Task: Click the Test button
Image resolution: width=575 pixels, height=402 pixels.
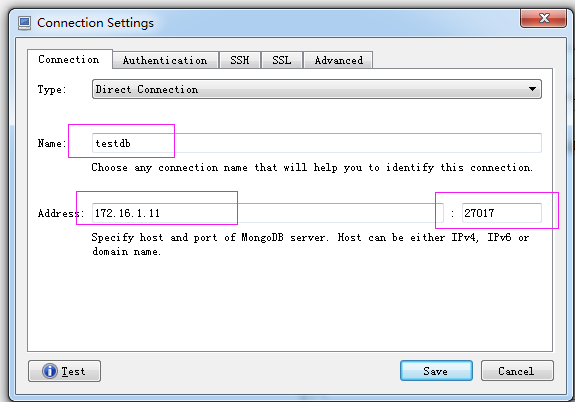Action: (x=64, y=371)
